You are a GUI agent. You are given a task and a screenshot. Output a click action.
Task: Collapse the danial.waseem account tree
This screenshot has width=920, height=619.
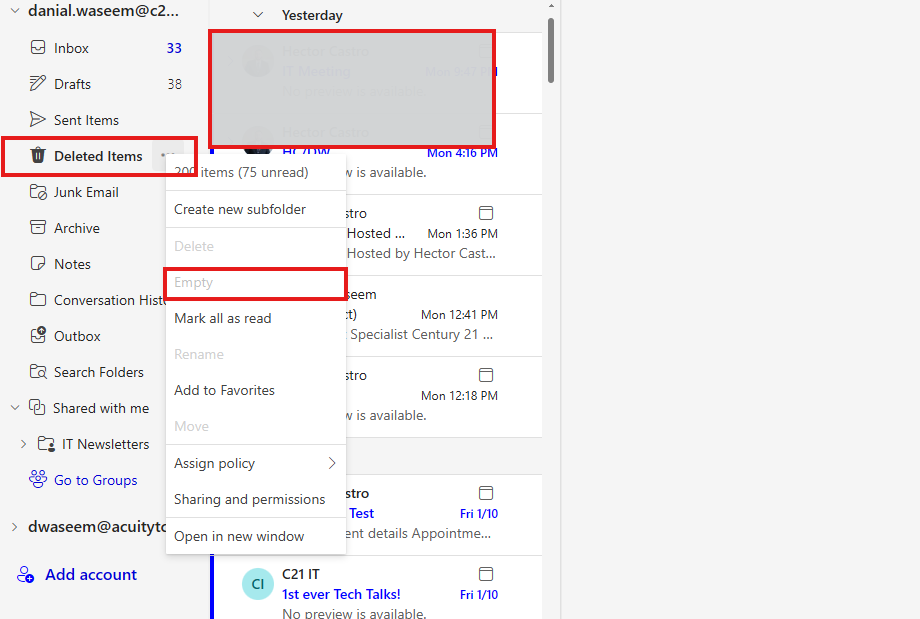click(x=15, y=12)
